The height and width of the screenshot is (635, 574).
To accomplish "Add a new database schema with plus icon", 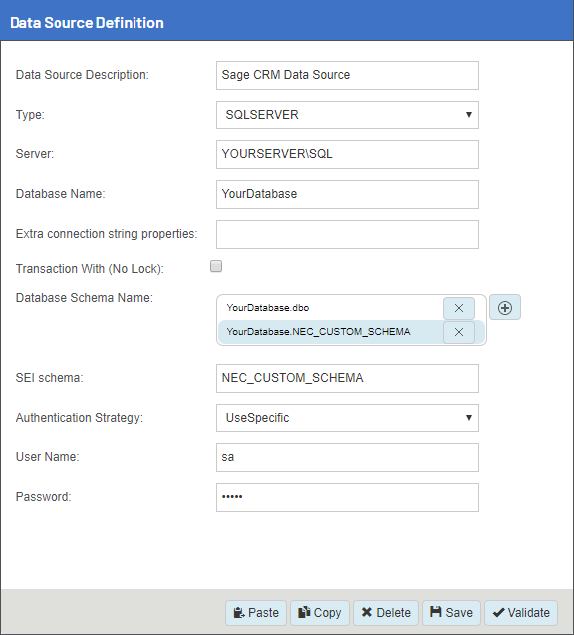I will [505, 307].
